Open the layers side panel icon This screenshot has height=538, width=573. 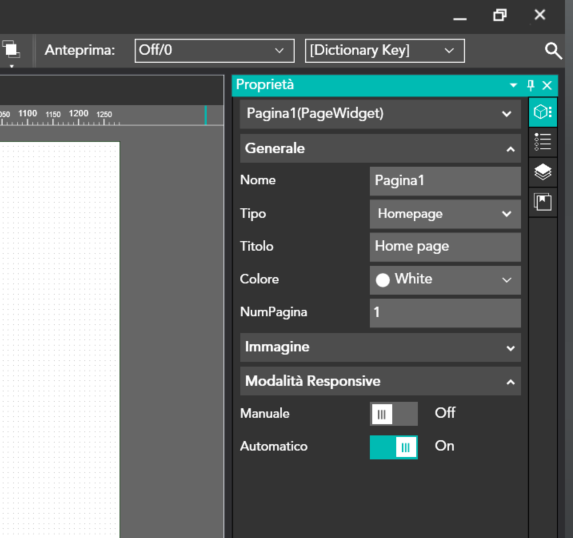click(x=543, y=172)
